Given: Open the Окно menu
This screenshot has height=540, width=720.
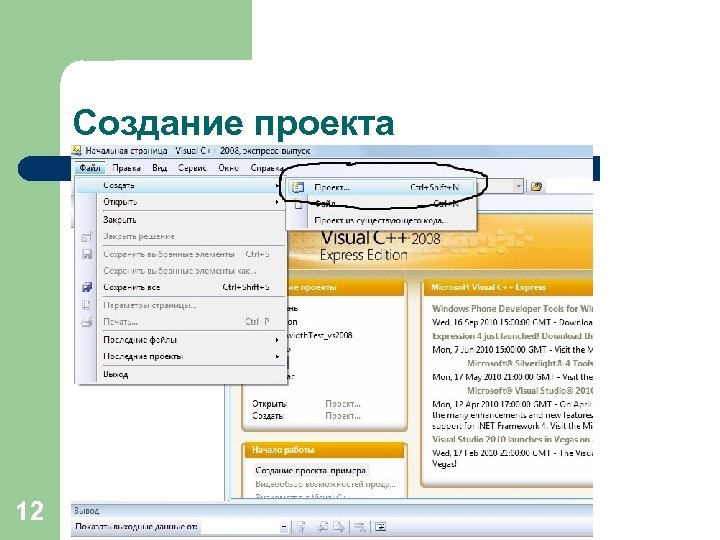Looking at the screenshot, I should tap(228, 168).
